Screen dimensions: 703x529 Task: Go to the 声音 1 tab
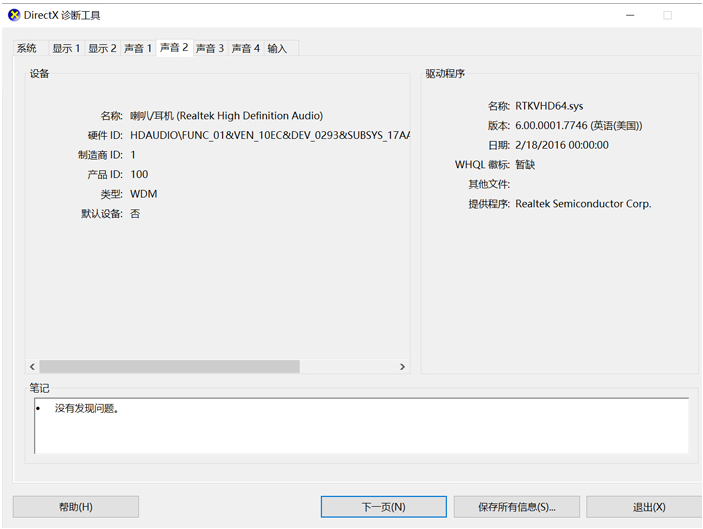(x=138, y=49)
